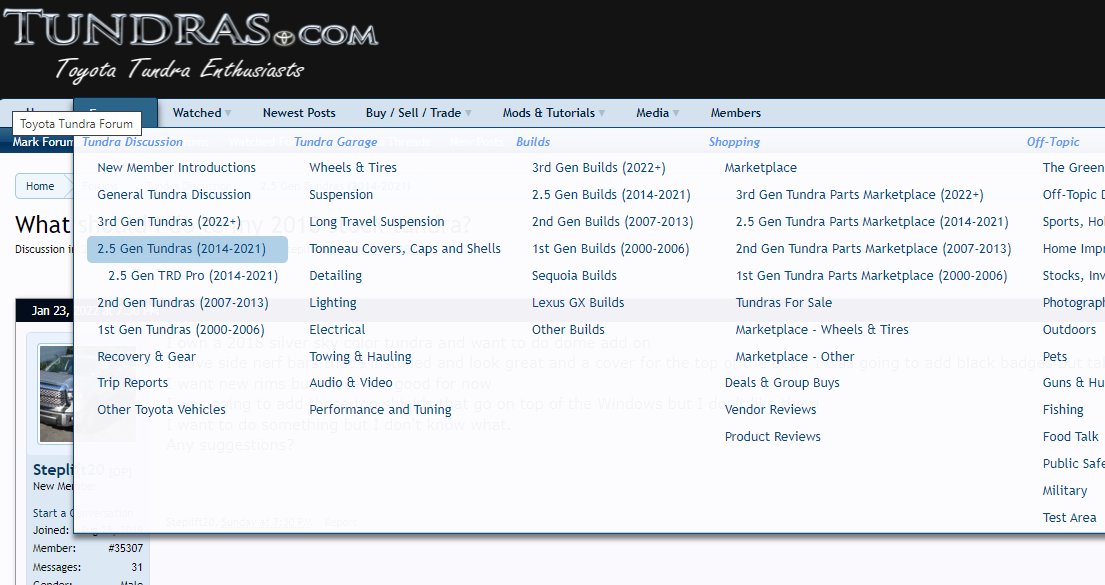Click the Home breadcrumb link
This screenshot has height=585, width=1105.
coord(40,186)
